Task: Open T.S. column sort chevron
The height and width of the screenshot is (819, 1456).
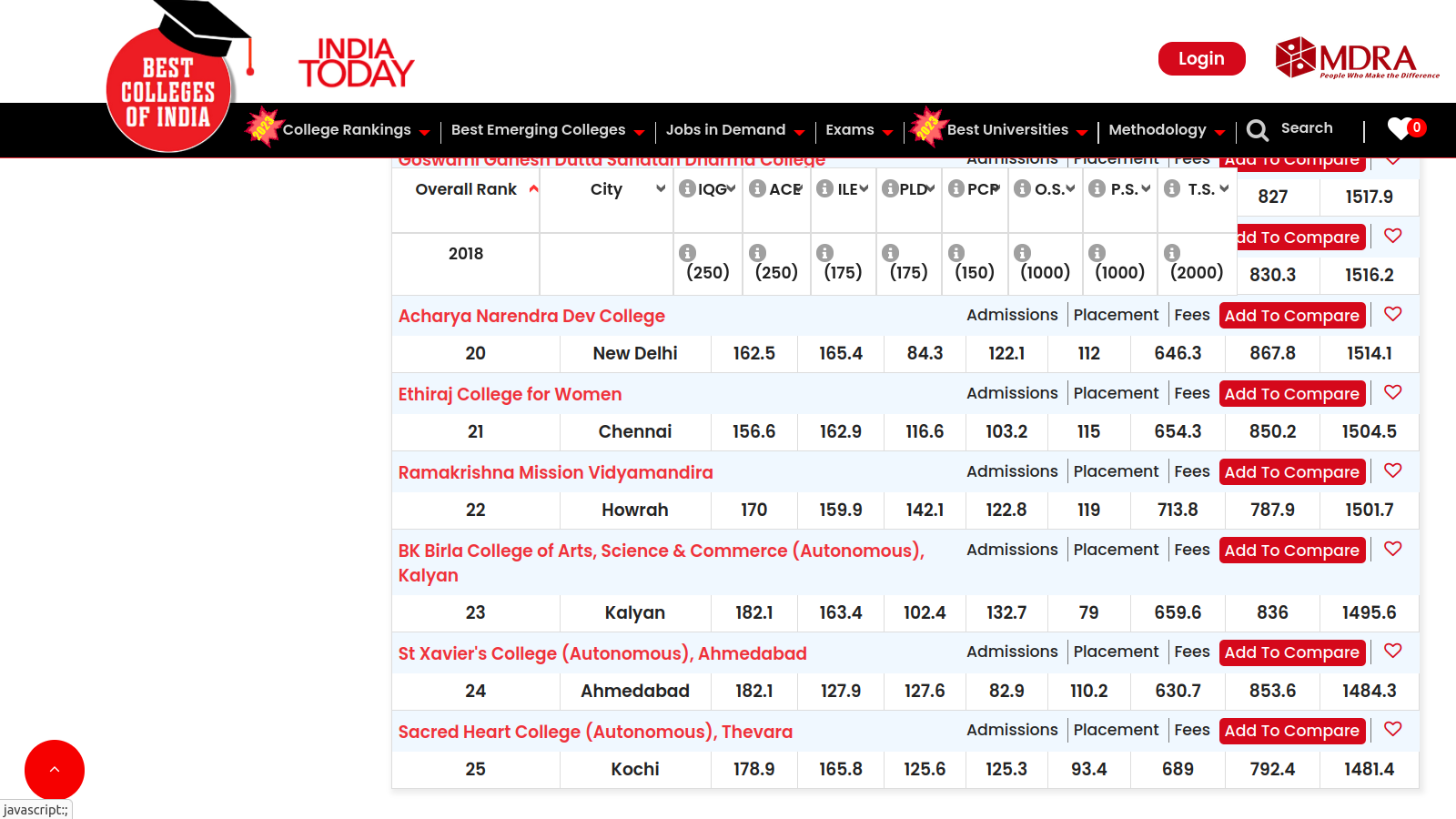Action: (1224, 188)
